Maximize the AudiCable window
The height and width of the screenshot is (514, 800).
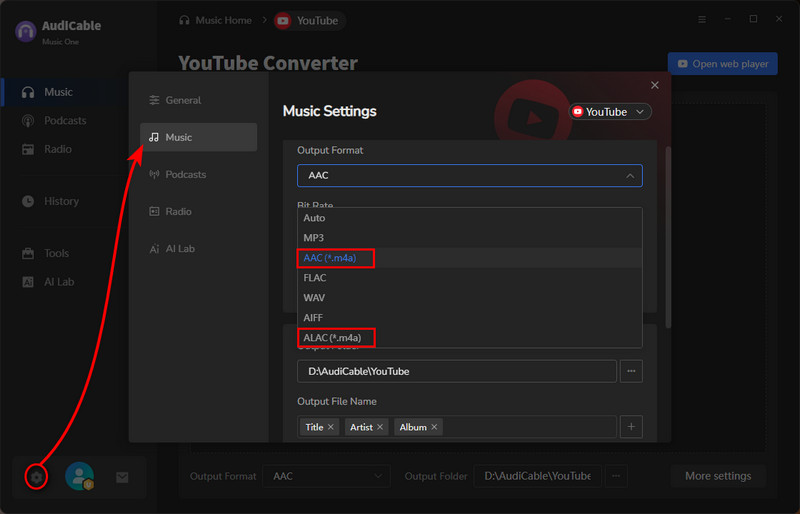(x=753, y=19)
